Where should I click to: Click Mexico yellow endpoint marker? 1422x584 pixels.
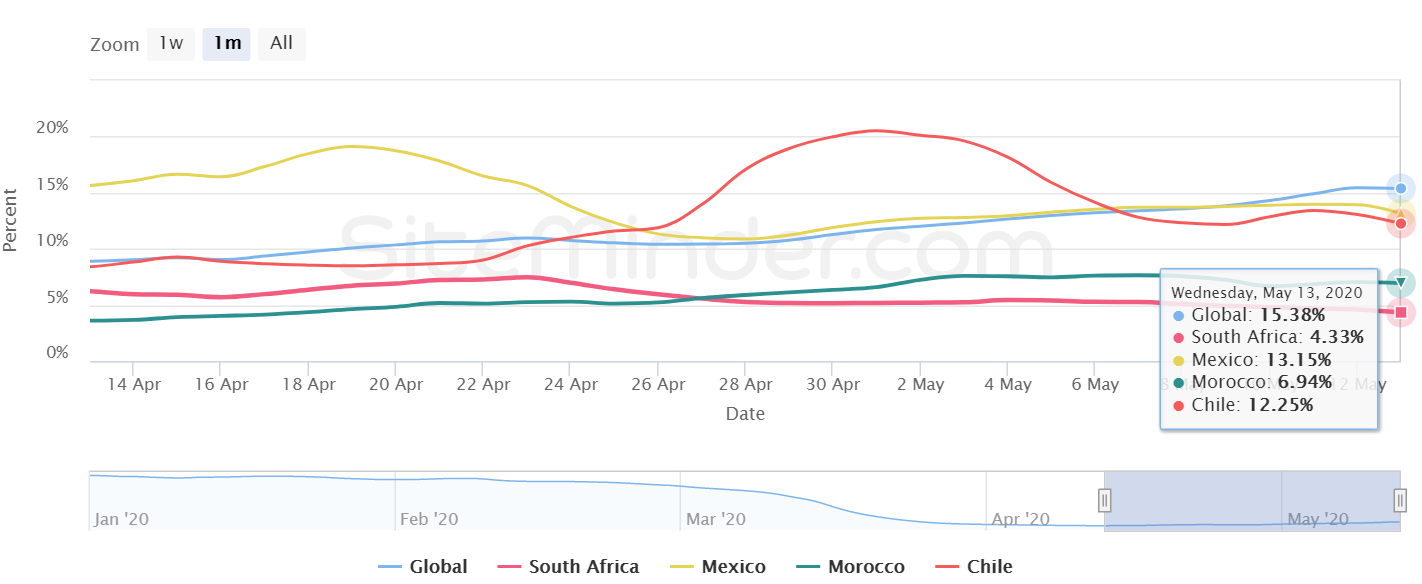pos(1401,212)
